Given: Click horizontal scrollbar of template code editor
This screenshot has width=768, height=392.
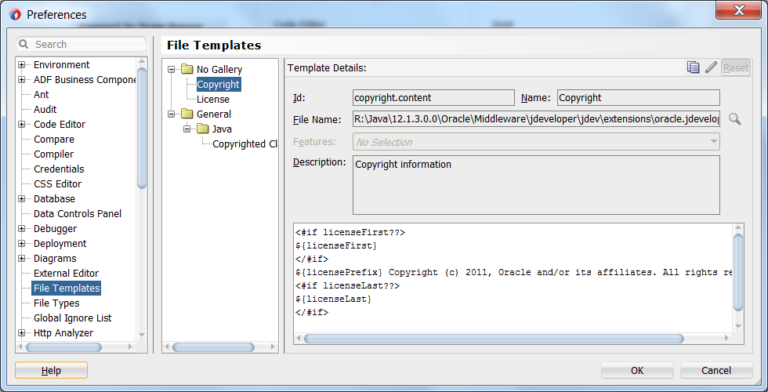Looking at the screenshot, I should coord(494,339).
